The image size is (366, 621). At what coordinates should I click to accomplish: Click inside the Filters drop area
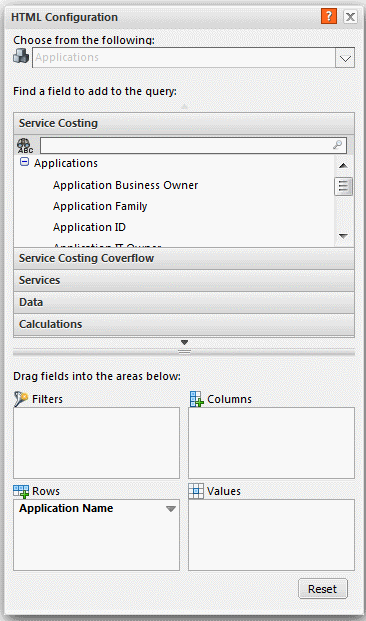pyautogui.click(x=96, y=443)
